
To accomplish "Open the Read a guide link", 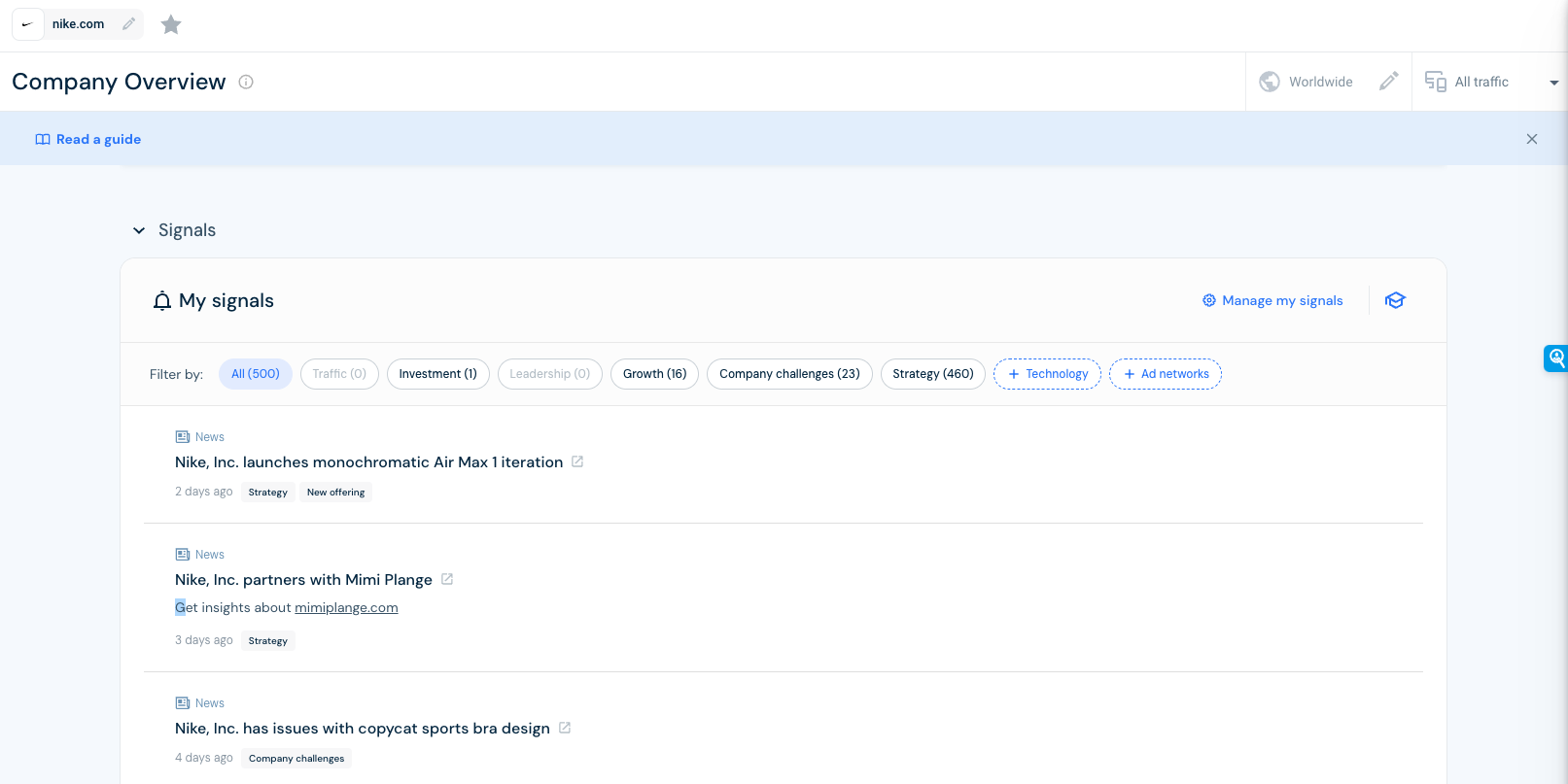I will (98, 139).
